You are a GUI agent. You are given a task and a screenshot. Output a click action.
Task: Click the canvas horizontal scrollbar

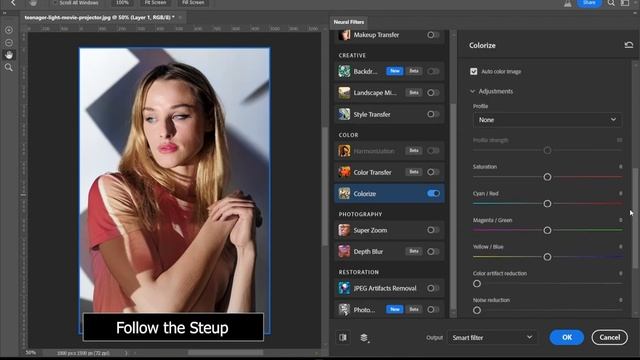click(225, 353)
